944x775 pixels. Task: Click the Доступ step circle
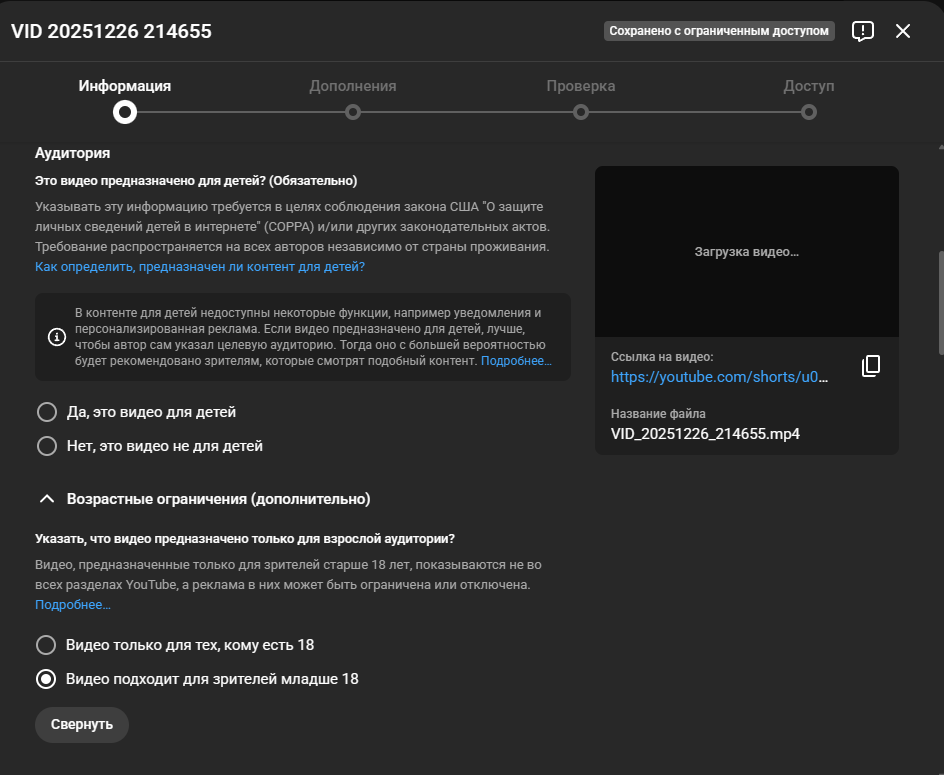click(809, 112)
